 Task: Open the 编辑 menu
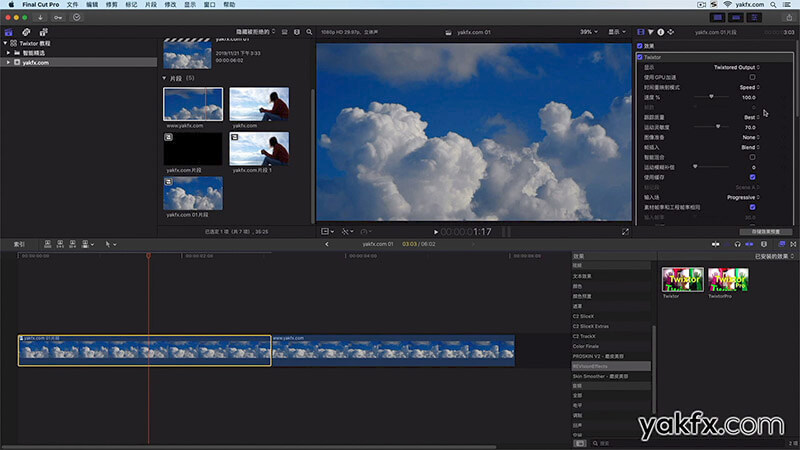92,5
